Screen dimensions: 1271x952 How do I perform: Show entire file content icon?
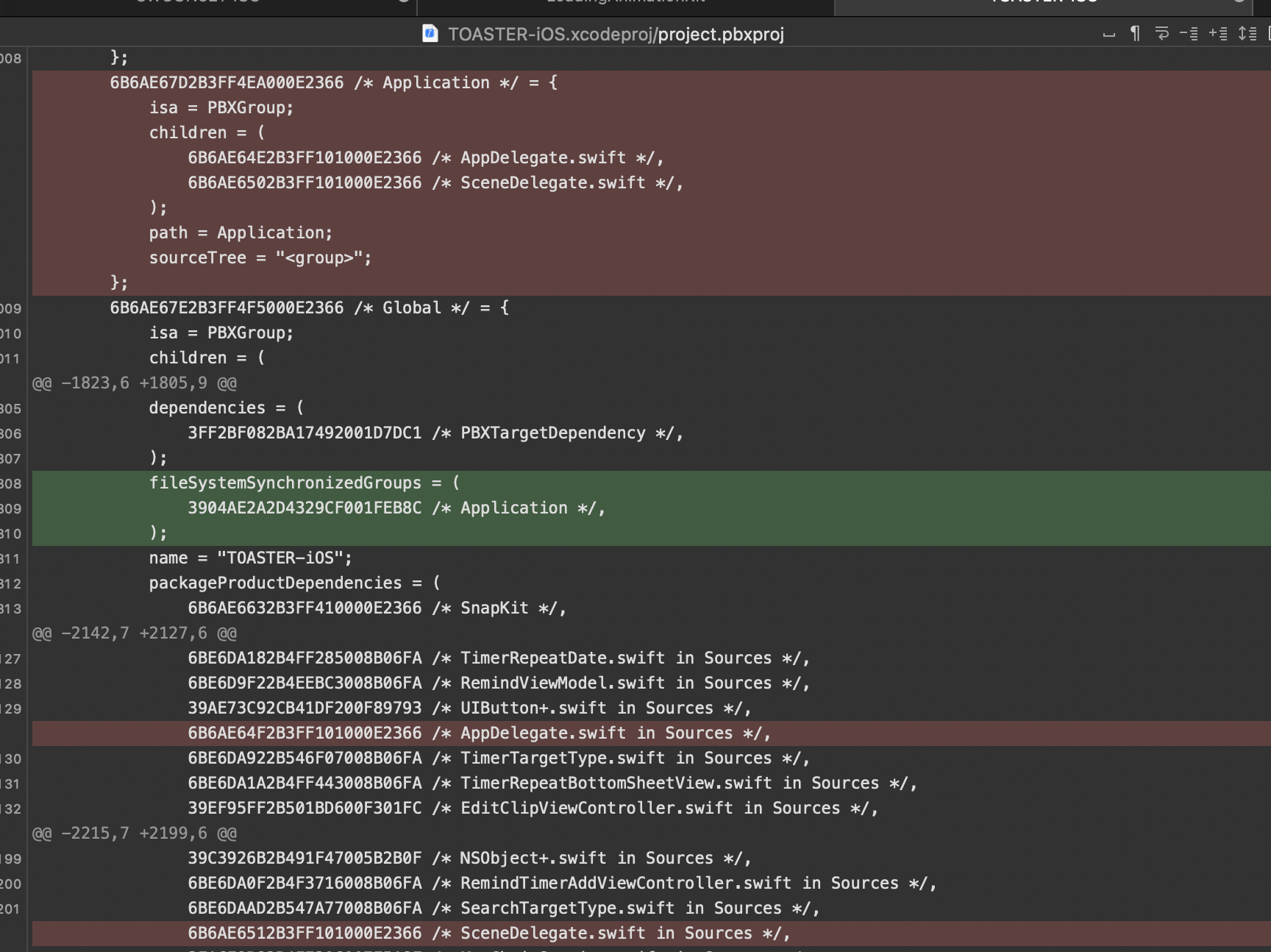(x=1247, y=34)
